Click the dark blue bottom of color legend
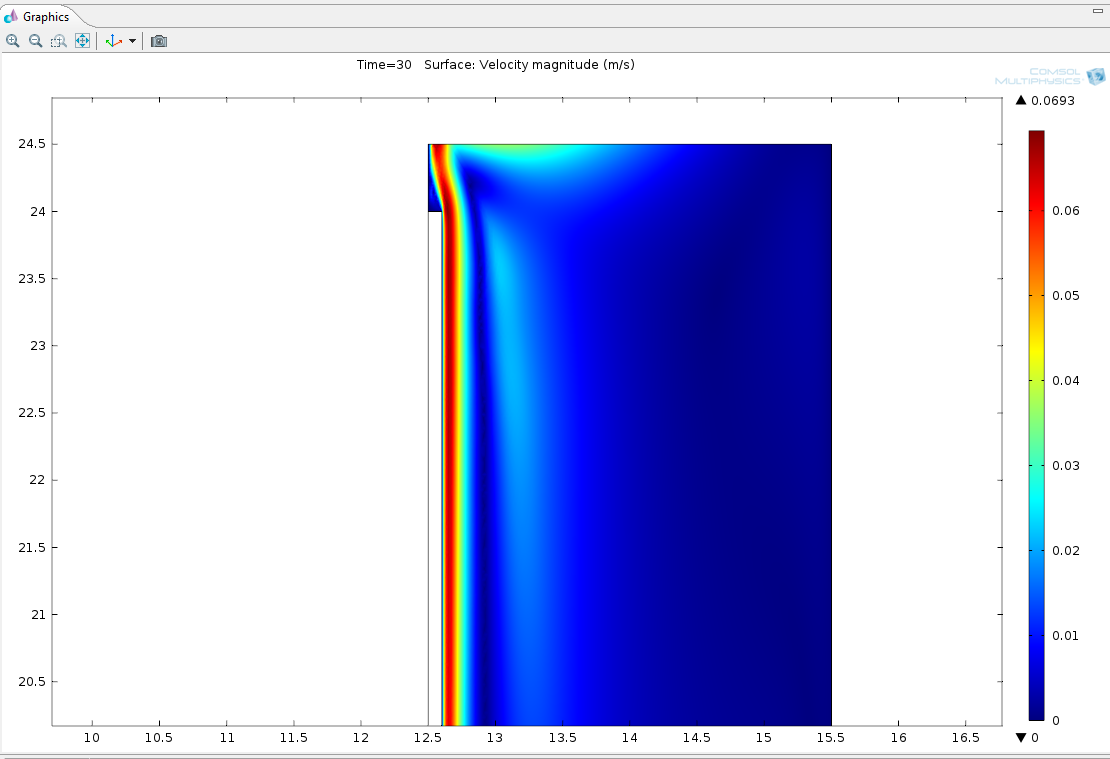The height and width of the screenshot is (759, 1110). coord(1036,712)
